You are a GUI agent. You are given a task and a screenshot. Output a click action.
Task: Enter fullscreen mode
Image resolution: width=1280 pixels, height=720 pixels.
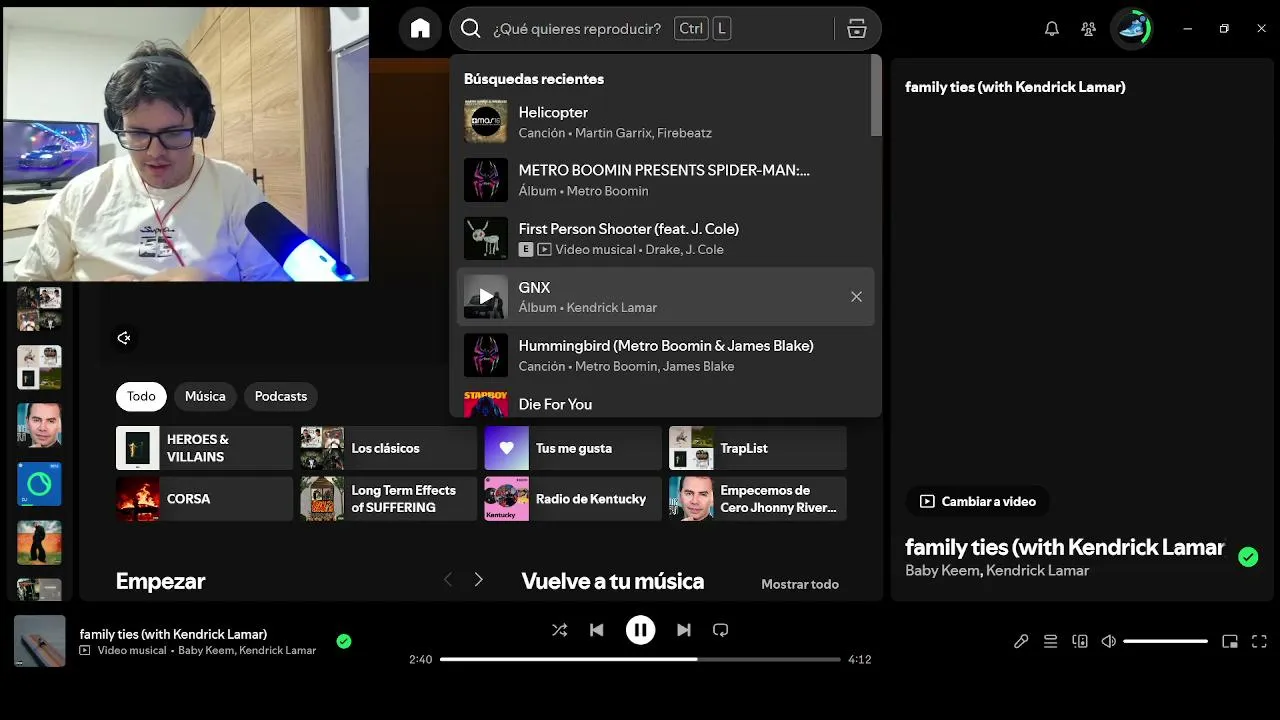1260,642
